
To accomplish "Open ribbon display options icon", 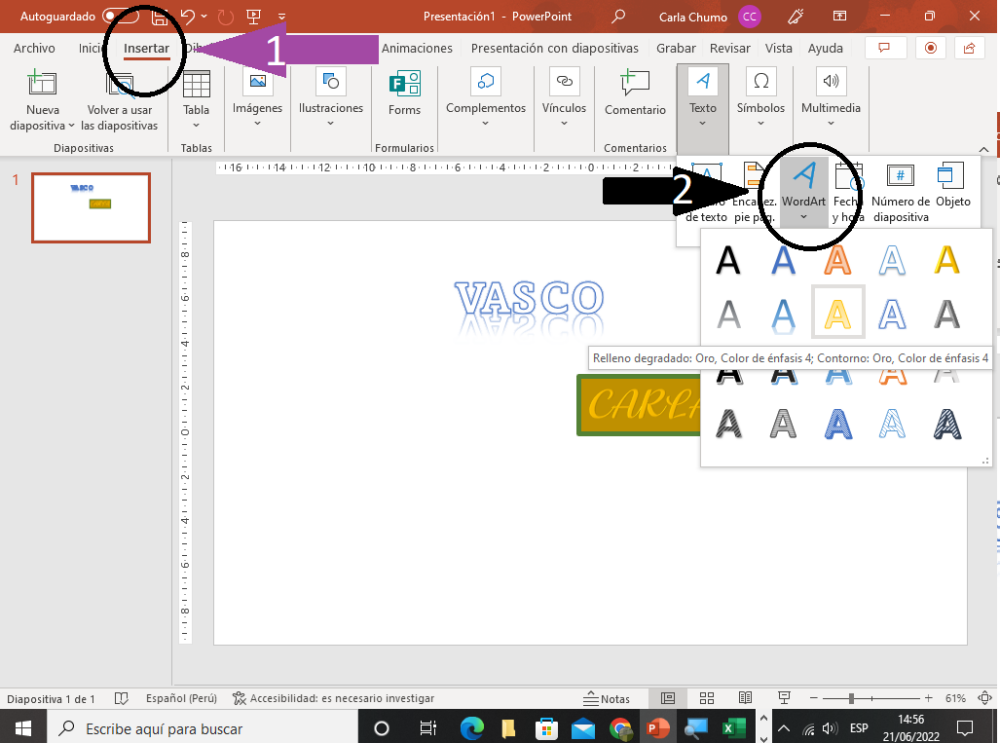I will [x=840, y=17].
